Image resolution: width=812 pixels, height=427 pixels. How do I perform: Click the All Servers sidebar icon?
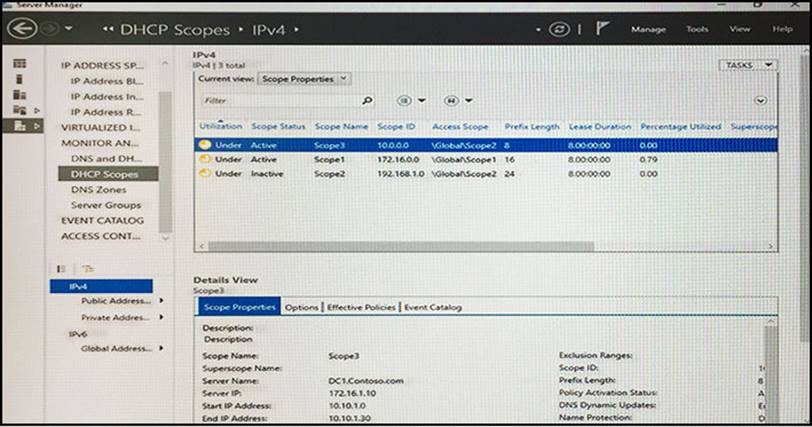18,95
